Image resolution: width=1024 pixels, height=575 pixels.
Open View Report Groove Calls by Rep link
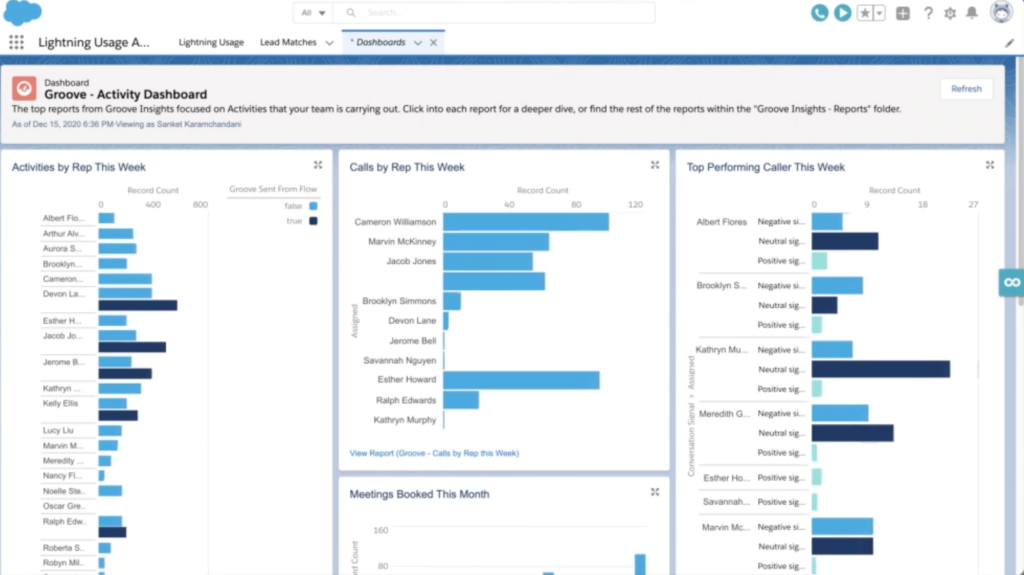coord(434,453)
